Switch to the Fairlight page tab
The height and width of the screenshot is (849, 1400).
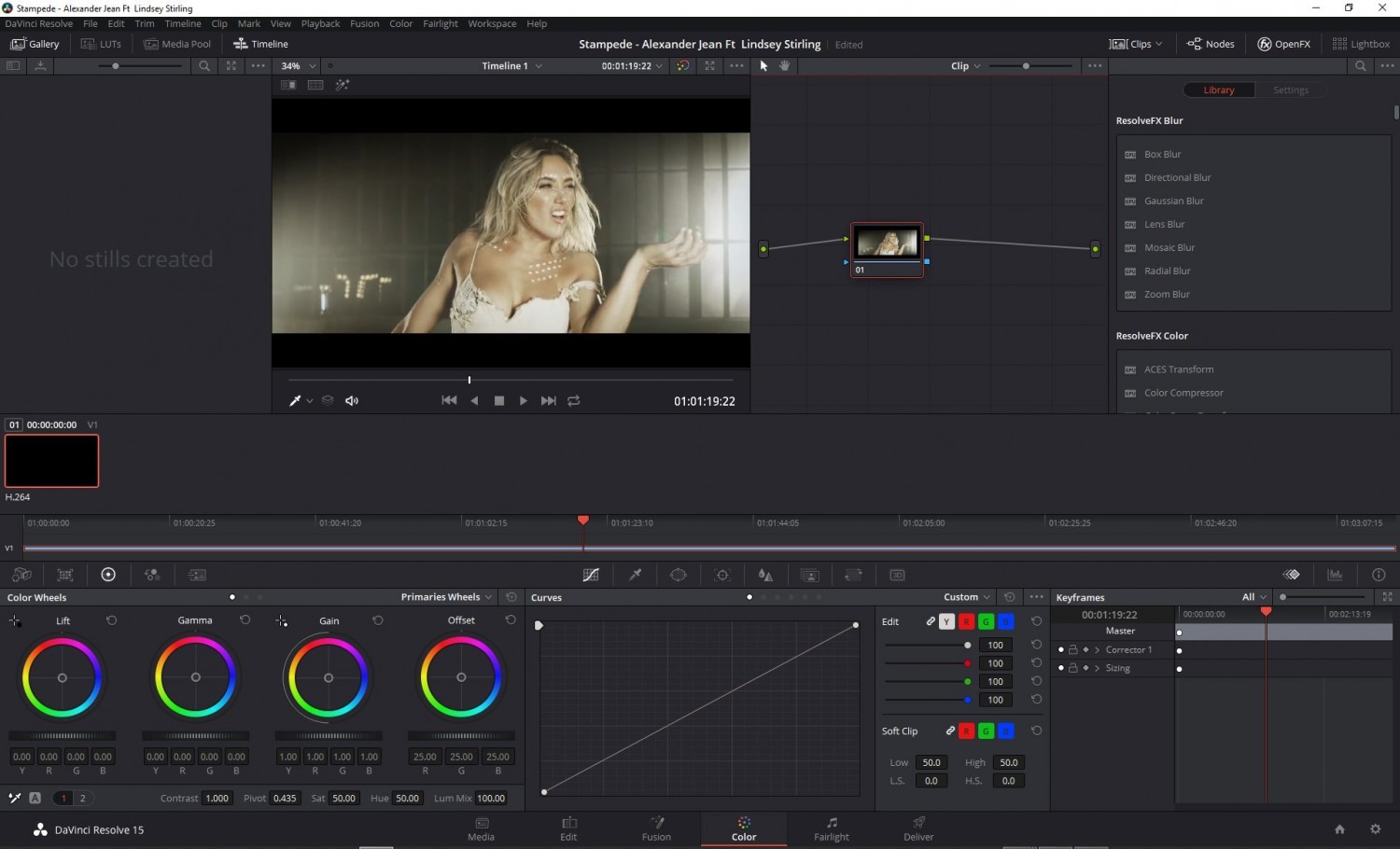(832, 828)
